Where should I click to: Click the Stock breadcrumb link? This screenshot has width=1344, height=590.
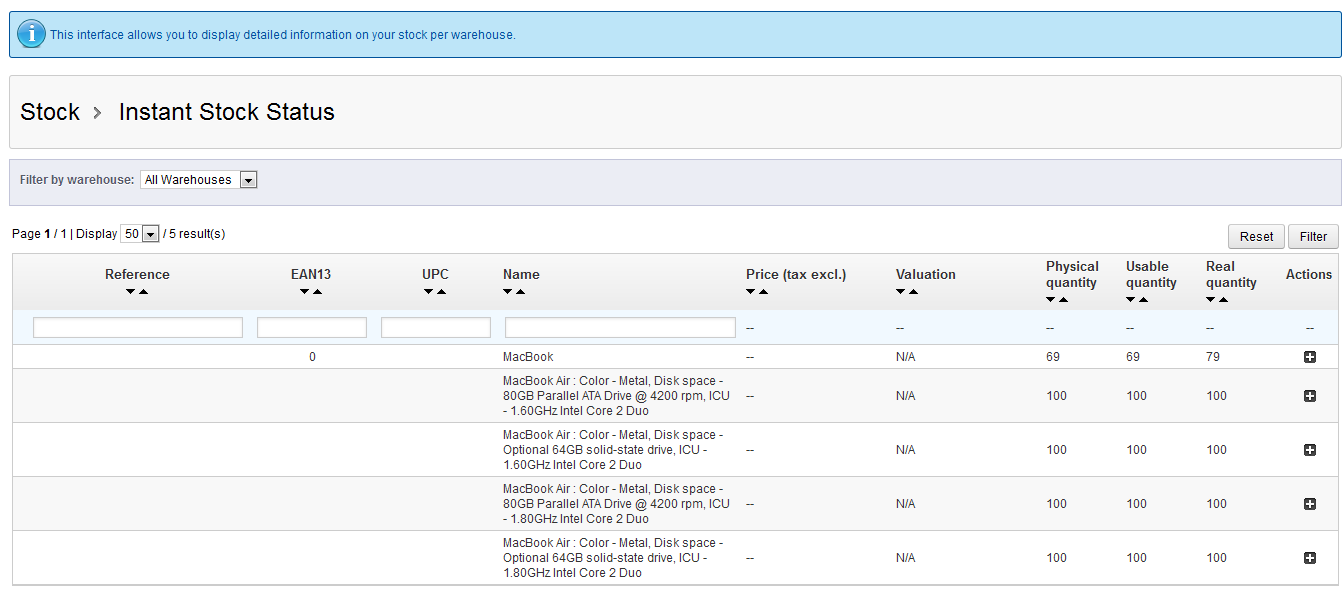click(x=50, y=112)
